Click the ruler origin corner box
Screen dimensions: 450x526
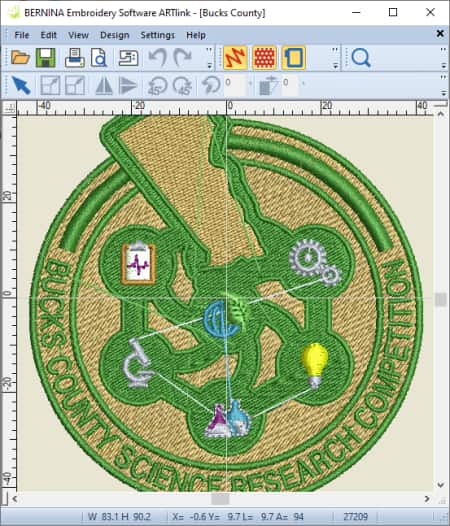click(9, 108)
